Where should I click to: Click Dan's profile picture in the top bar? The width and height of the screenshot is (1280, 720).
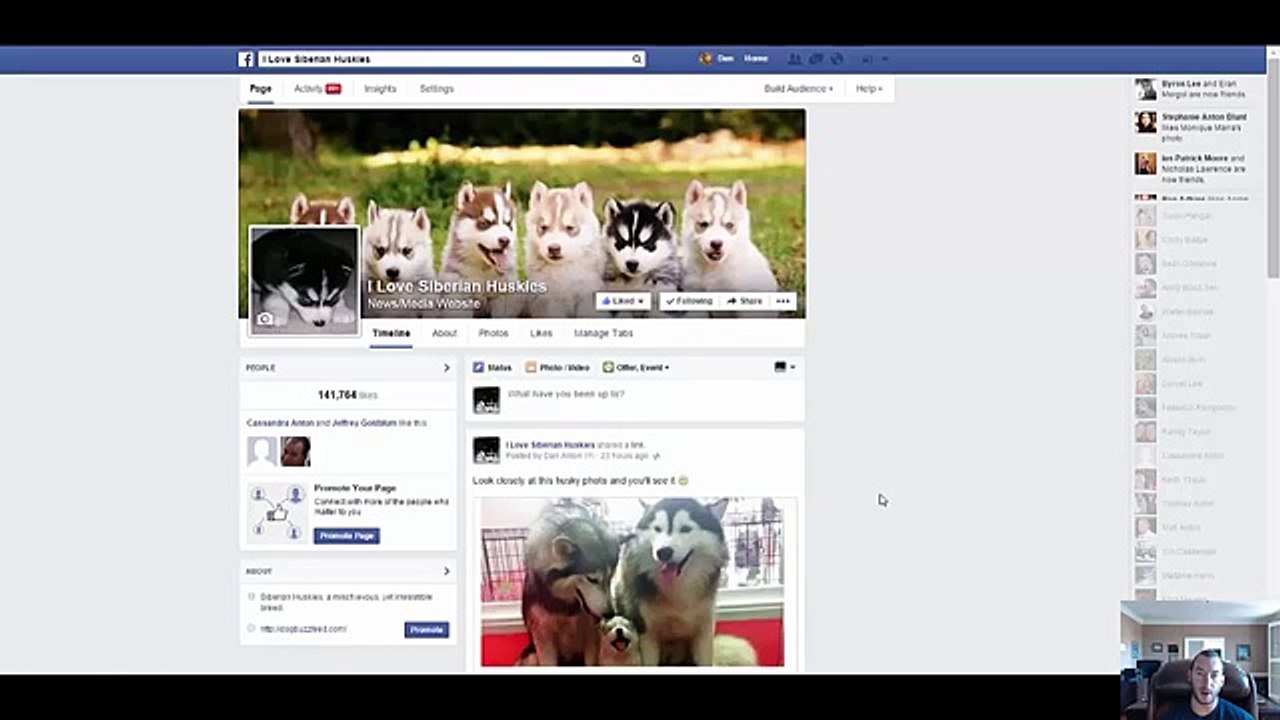click(705, 59)
